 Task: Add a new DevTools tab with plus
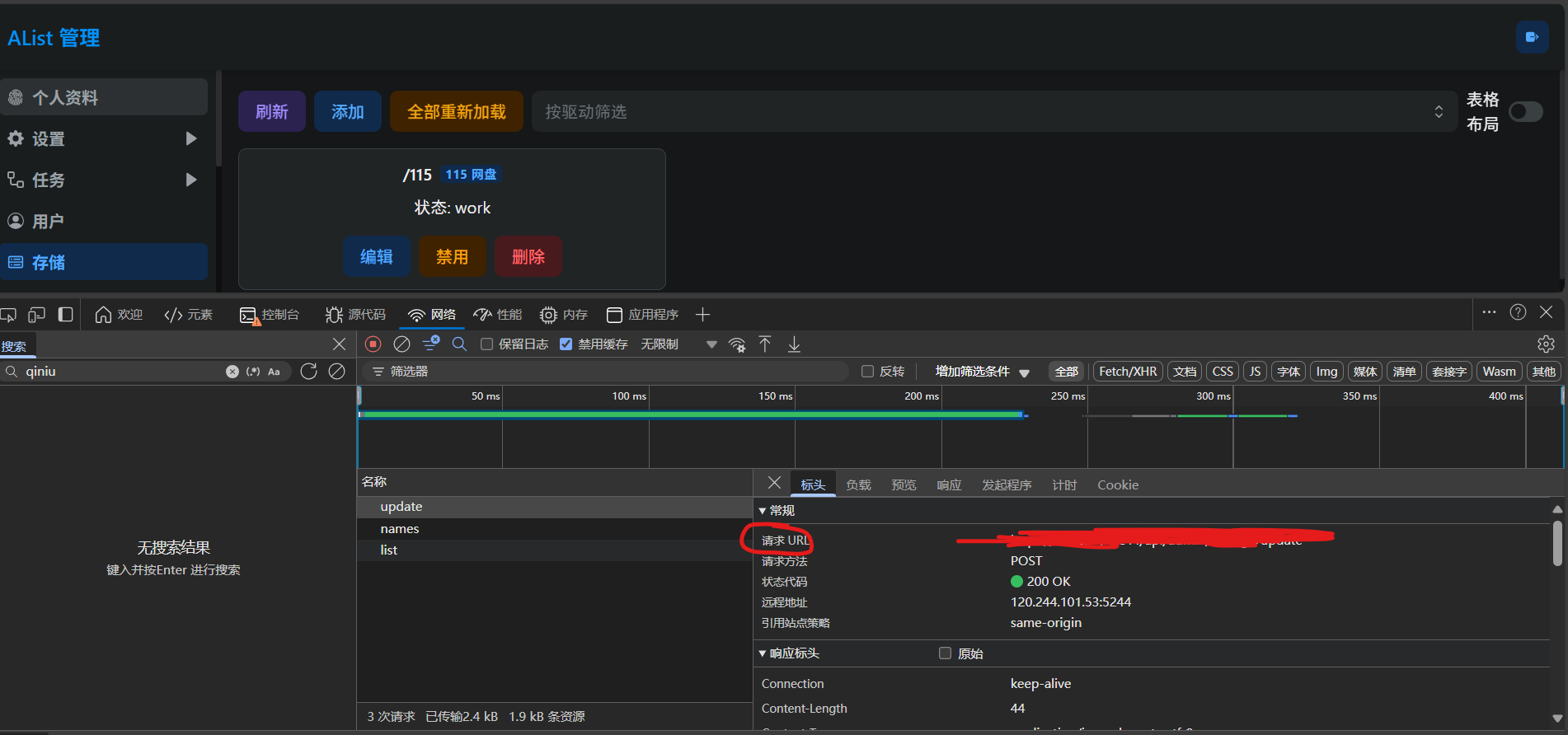tap(702, 315)
